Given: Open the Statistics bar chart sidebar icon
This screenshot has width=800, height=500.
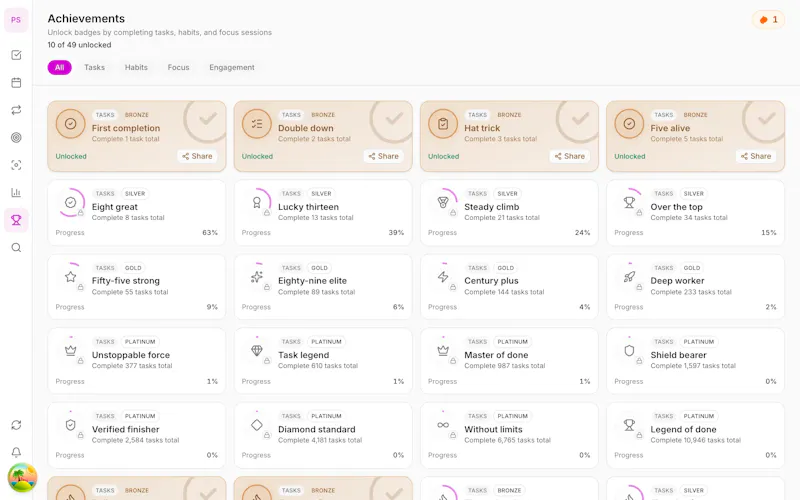Looking at the screenshot, I should pyautogui.click(x=16, y=193).
